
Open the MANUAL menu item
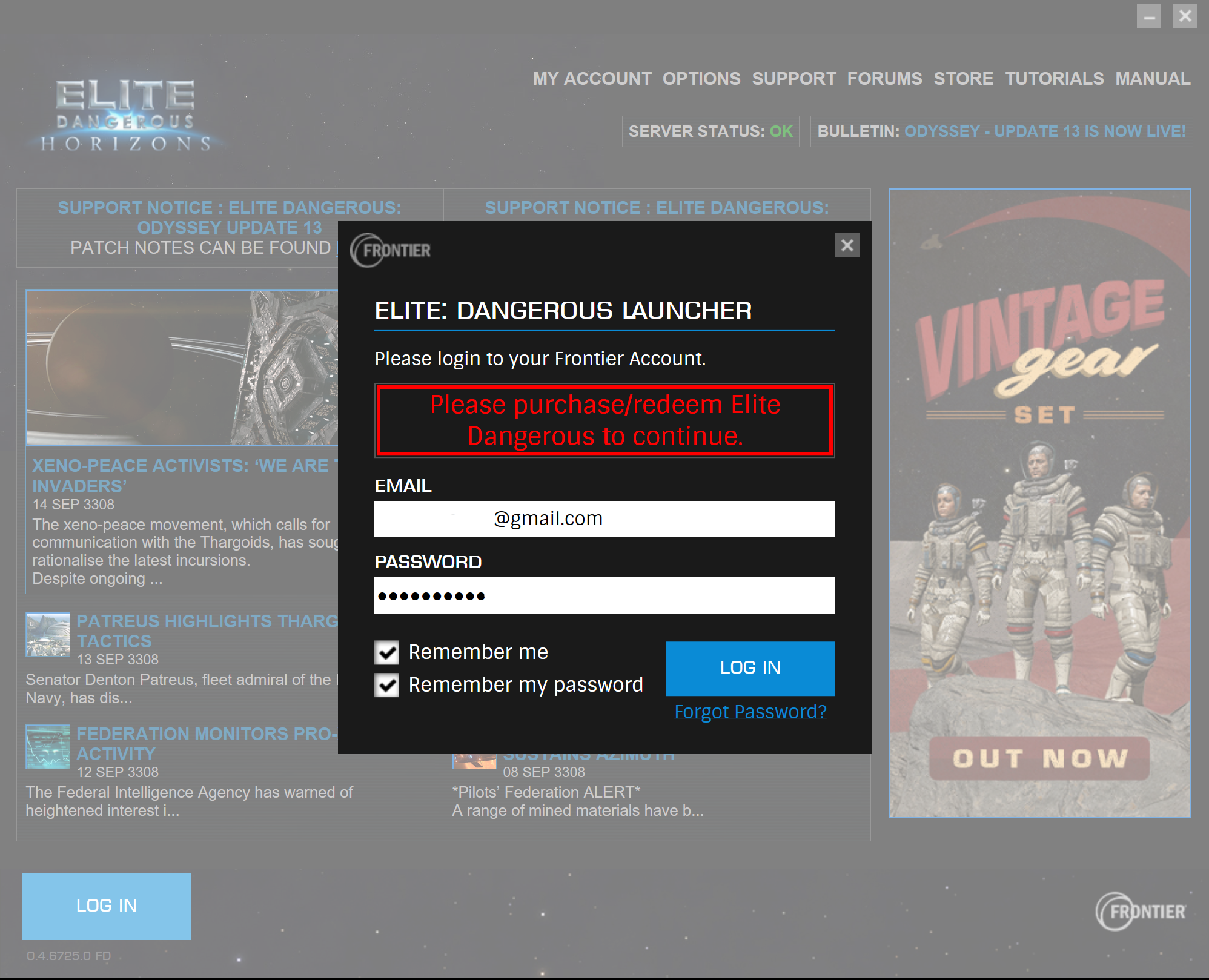tap(1153, 79)
